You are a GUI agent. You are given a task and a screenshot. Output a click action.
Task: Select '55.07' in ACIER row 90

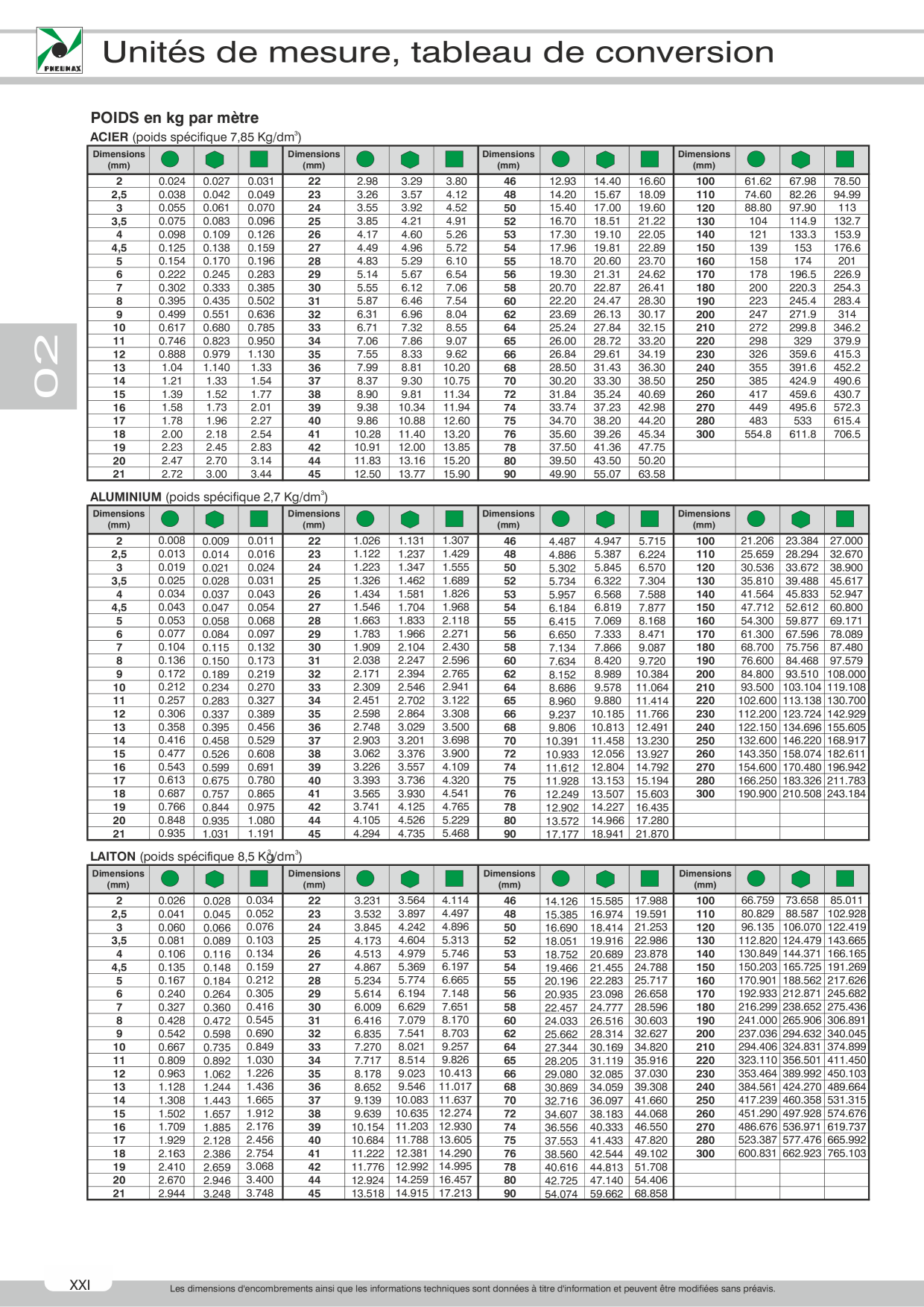pos(607,474)
